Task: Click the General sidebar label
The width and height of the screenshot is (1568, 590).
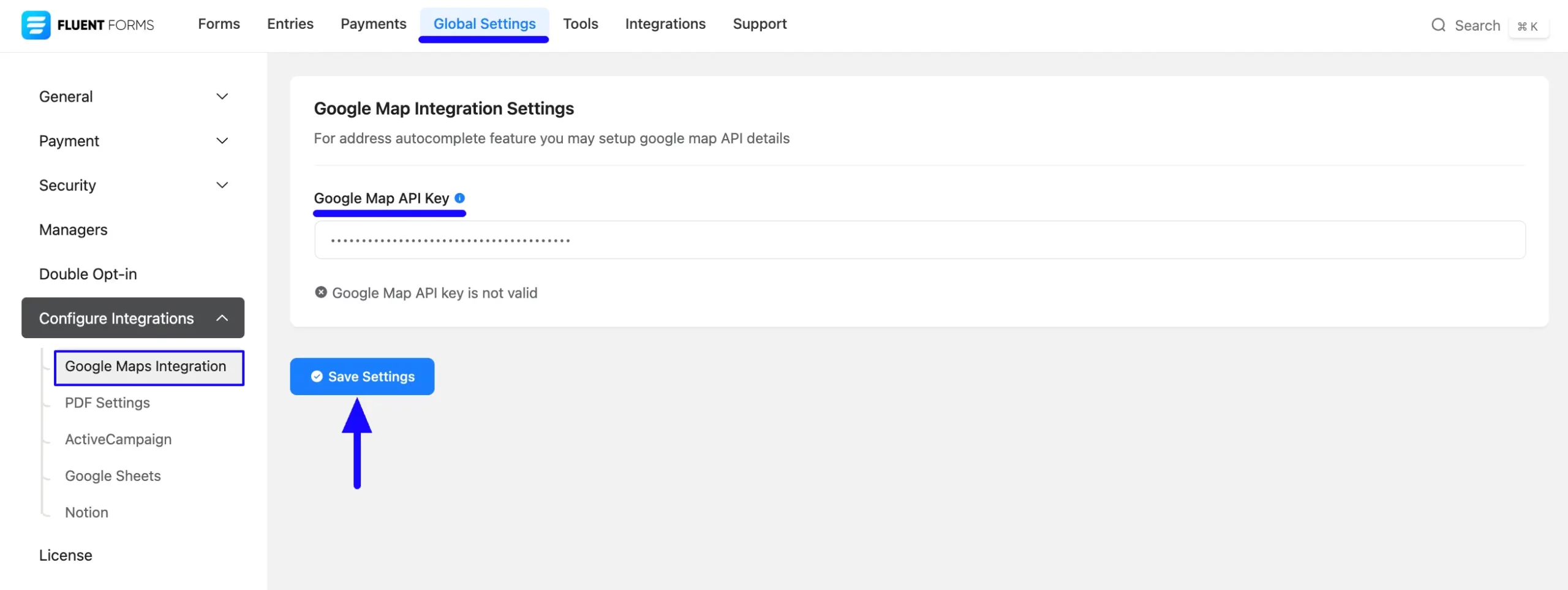Action: [66, 97]
